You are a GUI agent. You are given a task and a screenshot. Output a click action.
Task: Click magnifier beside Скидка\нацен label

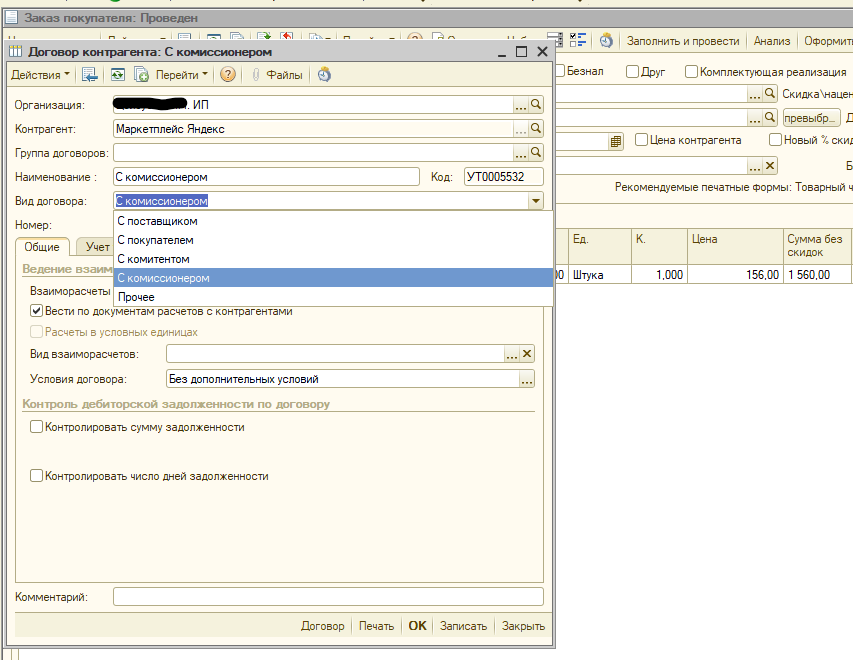pos(770,94)
